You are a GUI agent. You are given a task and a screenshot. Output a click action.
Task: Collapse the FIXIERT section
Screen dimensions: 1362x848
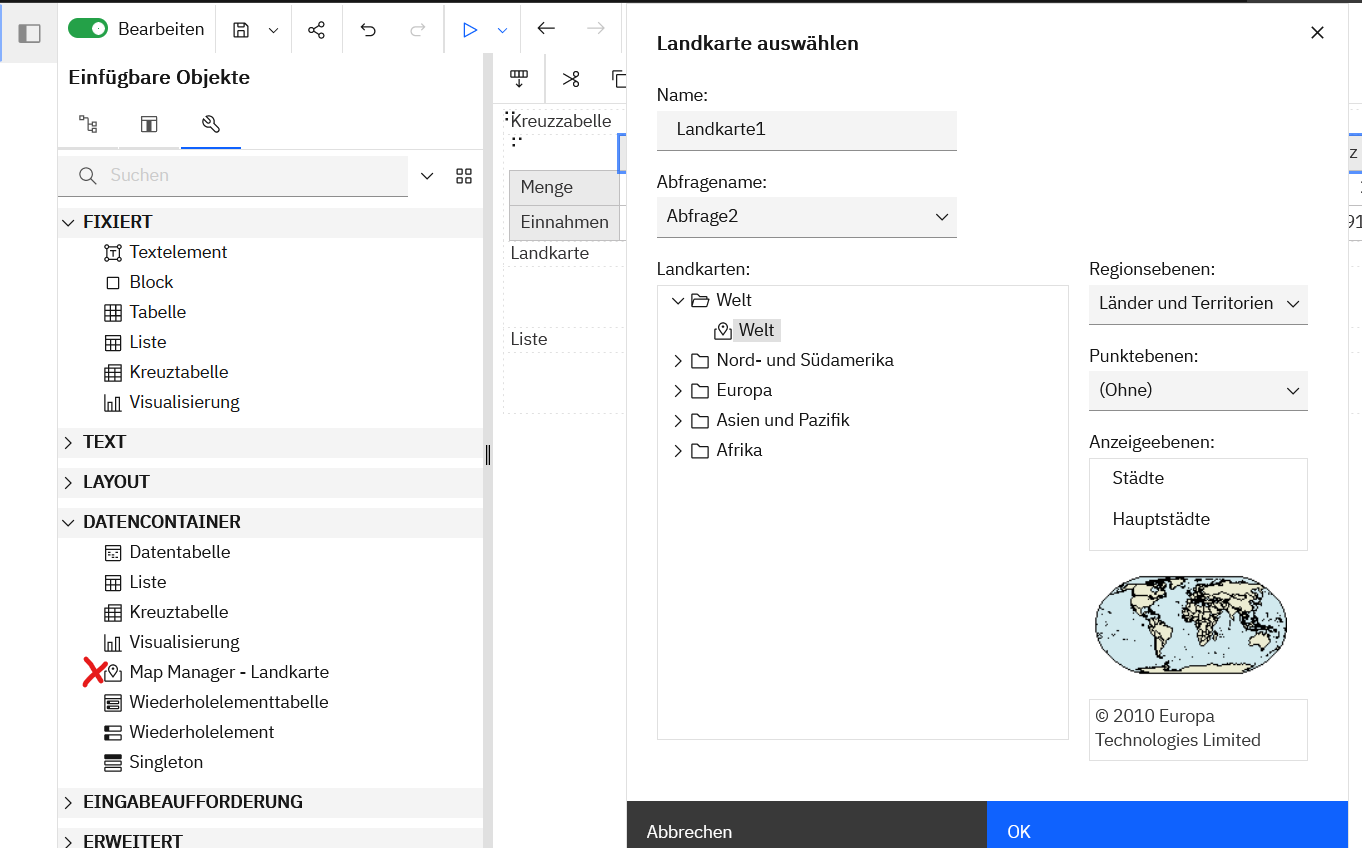pyautogui.click(x=69, y=222)
